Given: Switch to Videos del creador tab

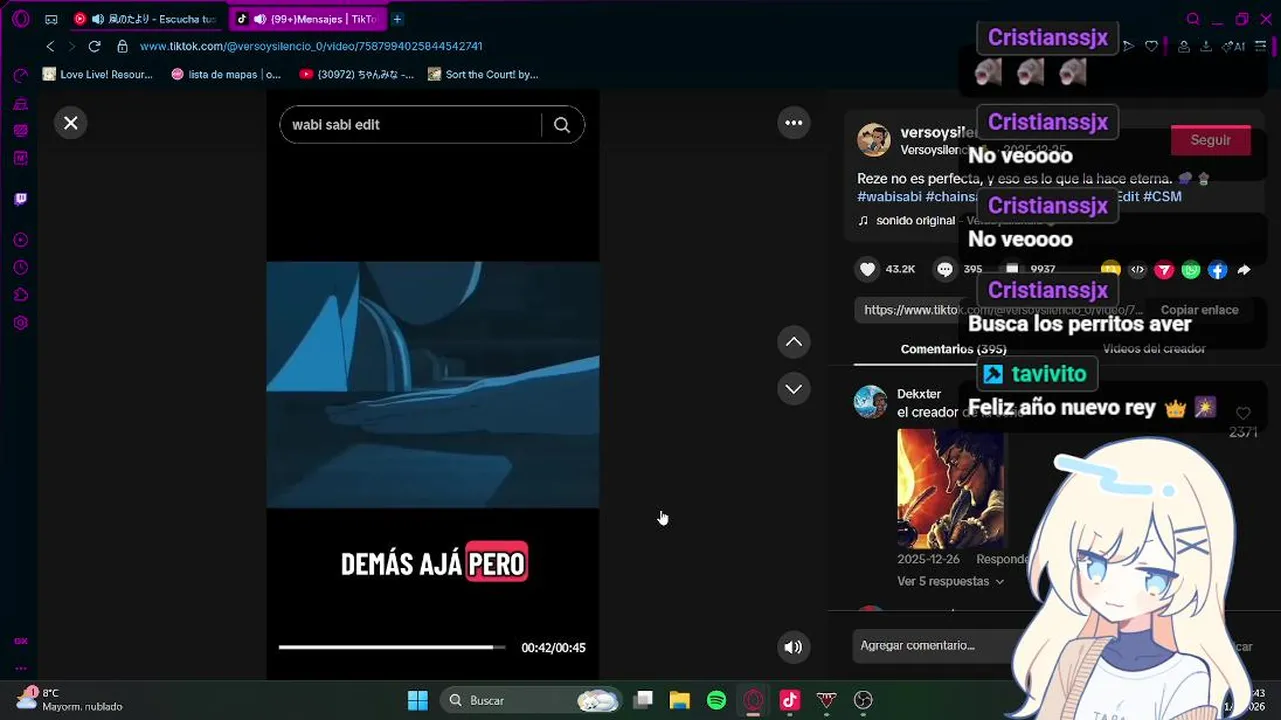Looking at the screenshot, I should 1154,349.
